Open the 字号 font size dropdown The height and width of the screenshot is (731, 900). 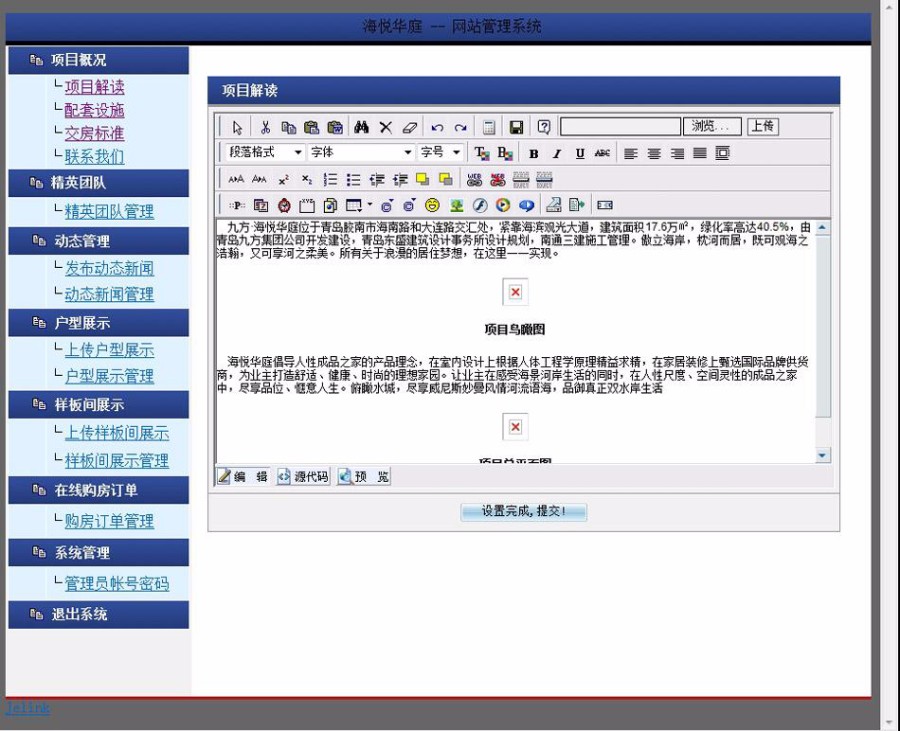[x=440, y=153]
